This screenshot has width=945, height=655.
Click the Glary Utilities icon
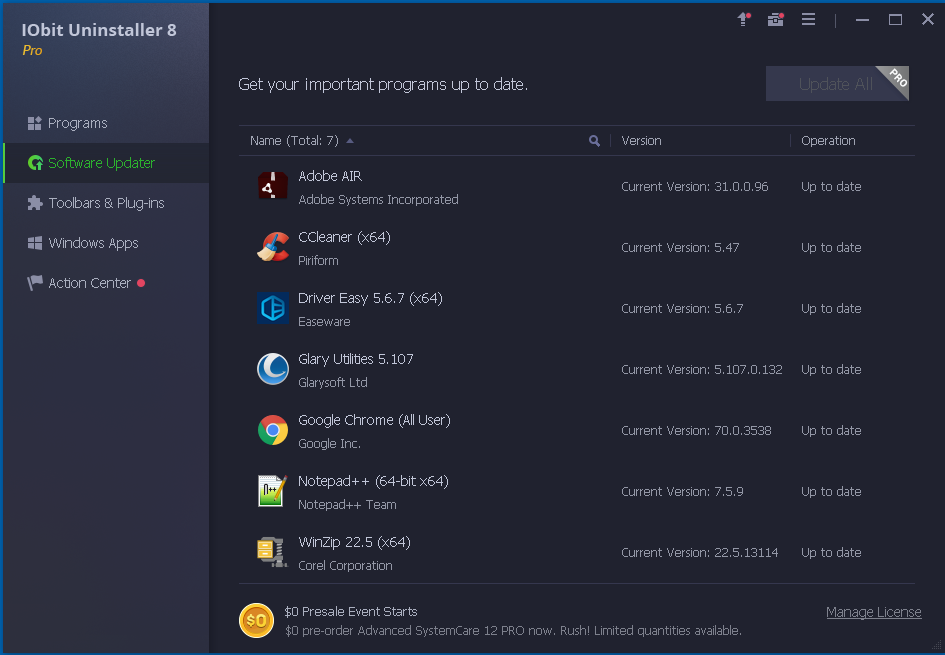[x=273, y=369]
